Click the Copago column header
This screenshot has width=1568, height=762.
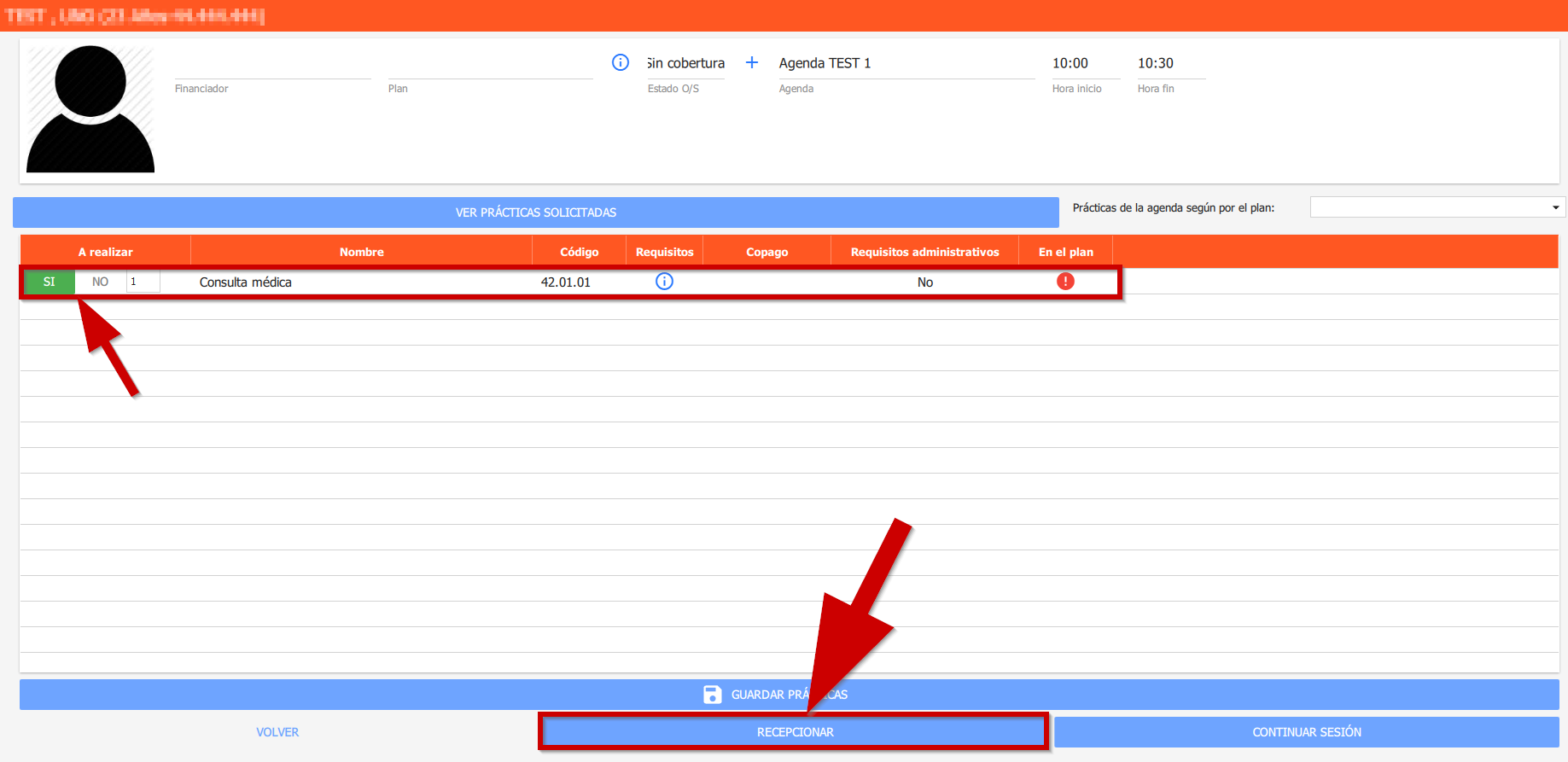pyautogui.click(x=767, y=252)
